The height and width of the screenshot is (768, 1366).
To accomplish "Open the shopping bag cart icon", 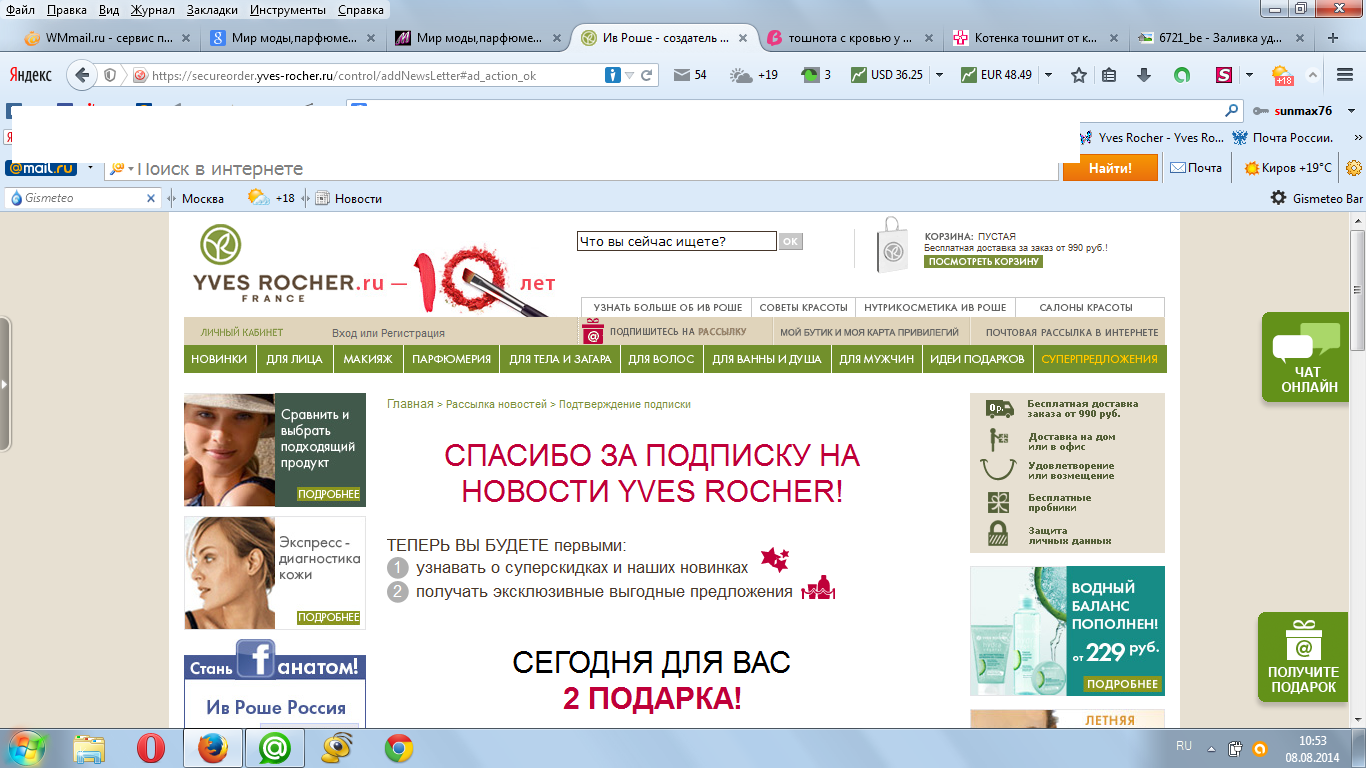I will point(892,246).
